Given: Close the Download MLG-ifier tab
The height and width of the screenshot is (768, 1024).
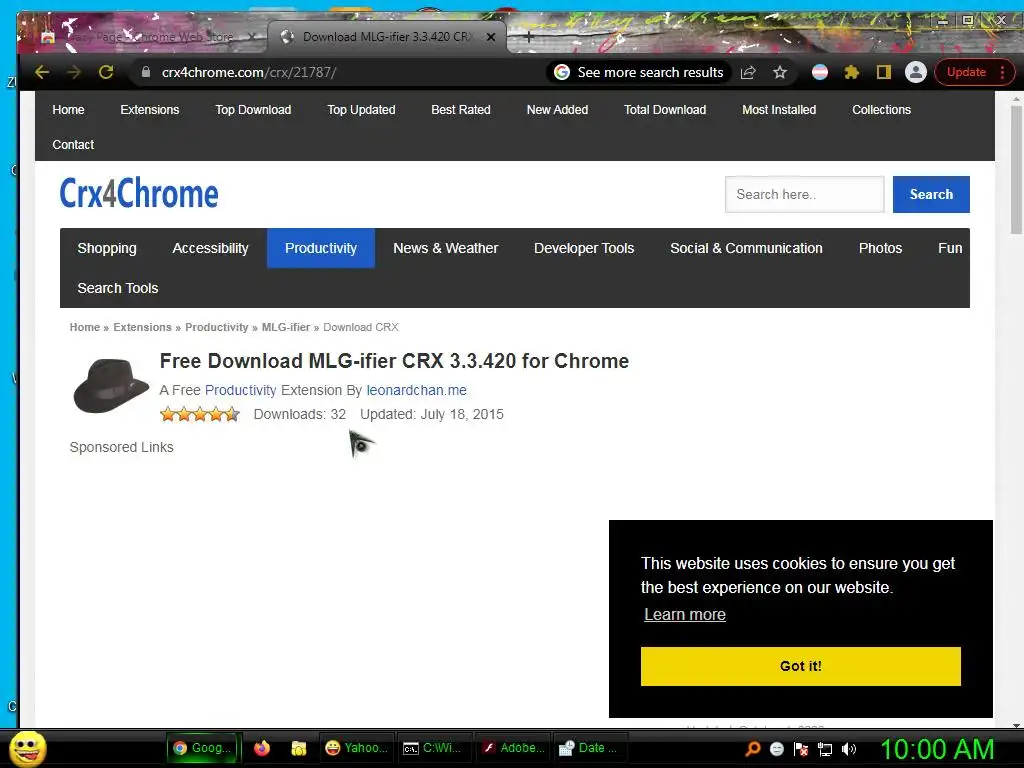Looking at the screenshot, I should 491,37.
